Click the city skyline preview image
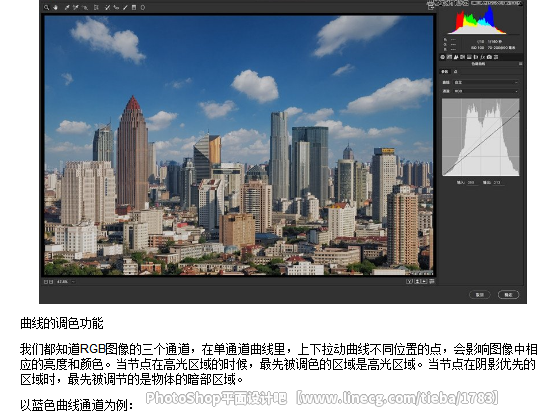Image resolution: width=554 pixels, height=417 pixels. pos(238,145)
